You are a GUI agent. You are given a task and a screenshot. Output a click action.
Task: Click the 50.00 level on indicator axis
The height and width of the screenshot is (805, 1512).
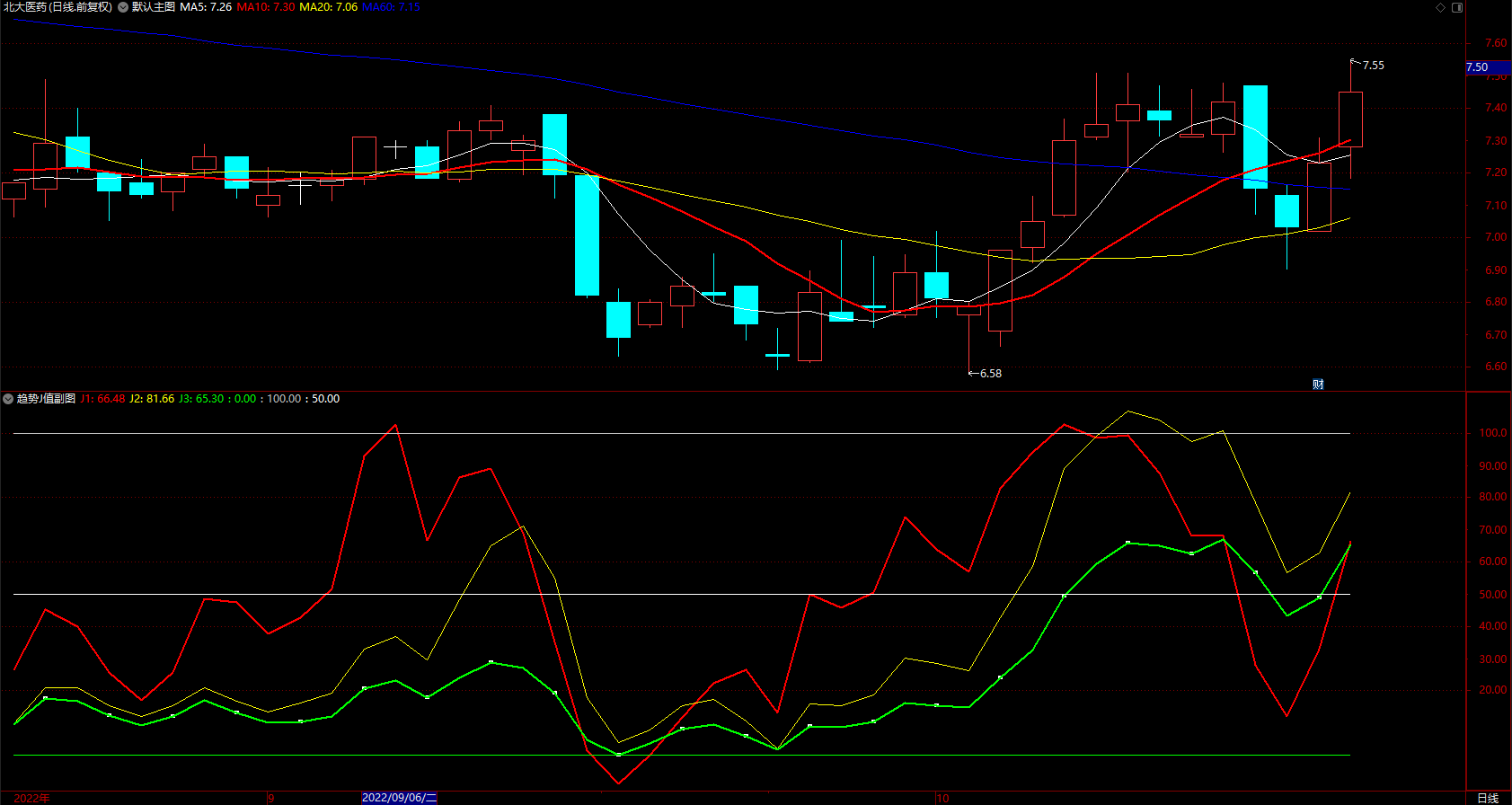coord(1493,595)
